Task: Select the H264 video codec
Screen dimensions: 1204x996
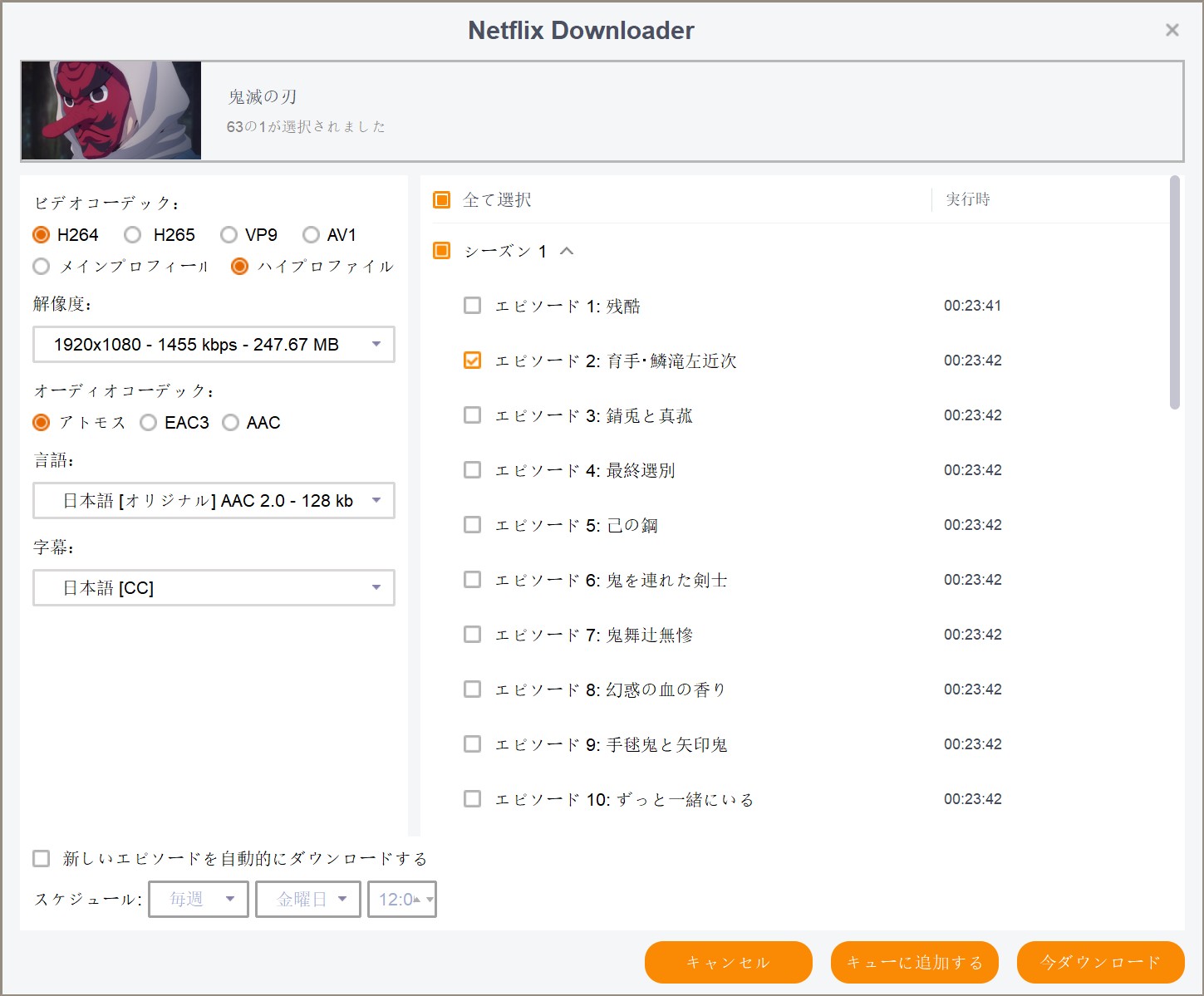Action: tap(42, 235)
